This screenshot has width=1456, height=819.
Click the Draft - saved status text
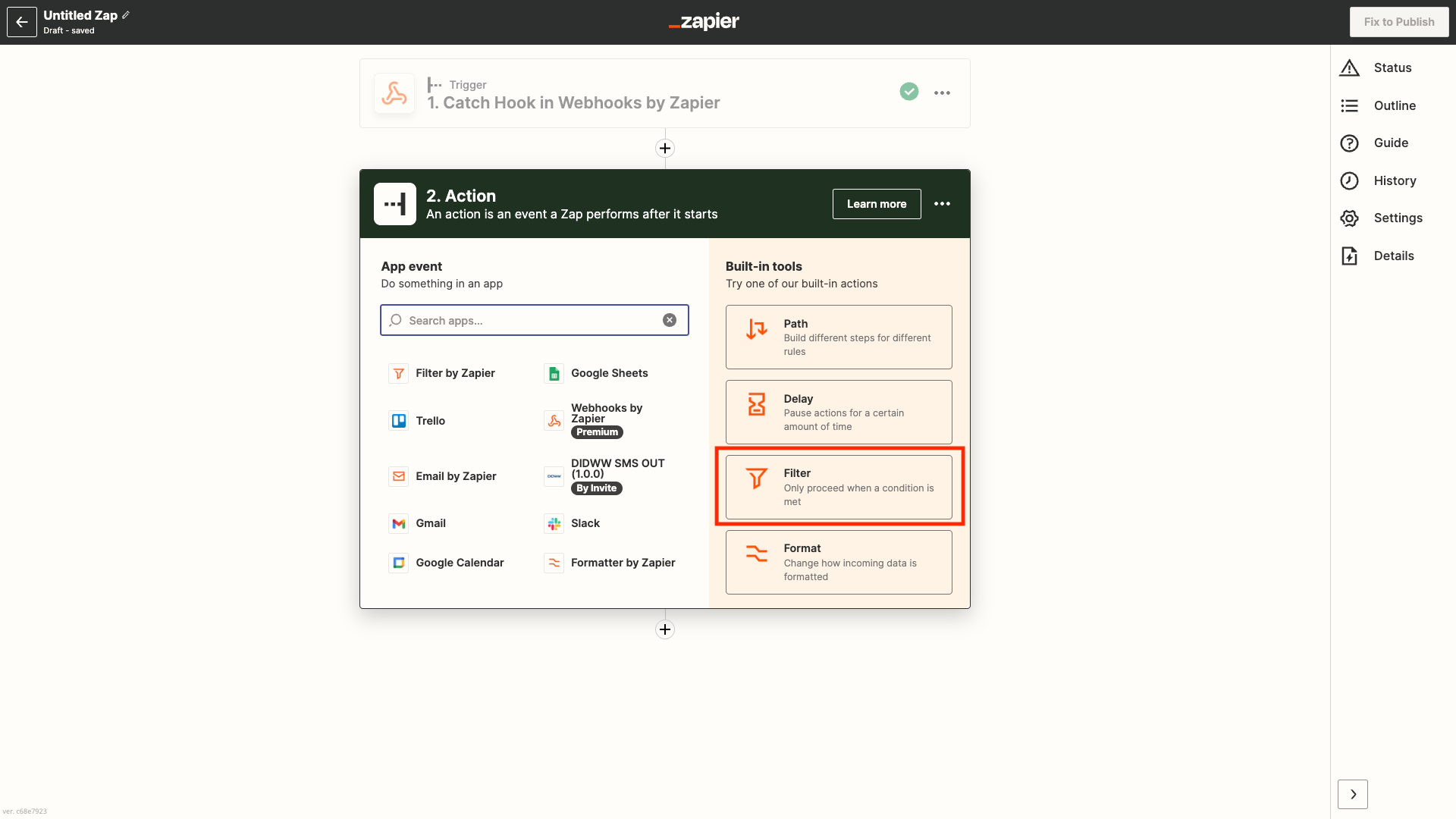(69, 30)
